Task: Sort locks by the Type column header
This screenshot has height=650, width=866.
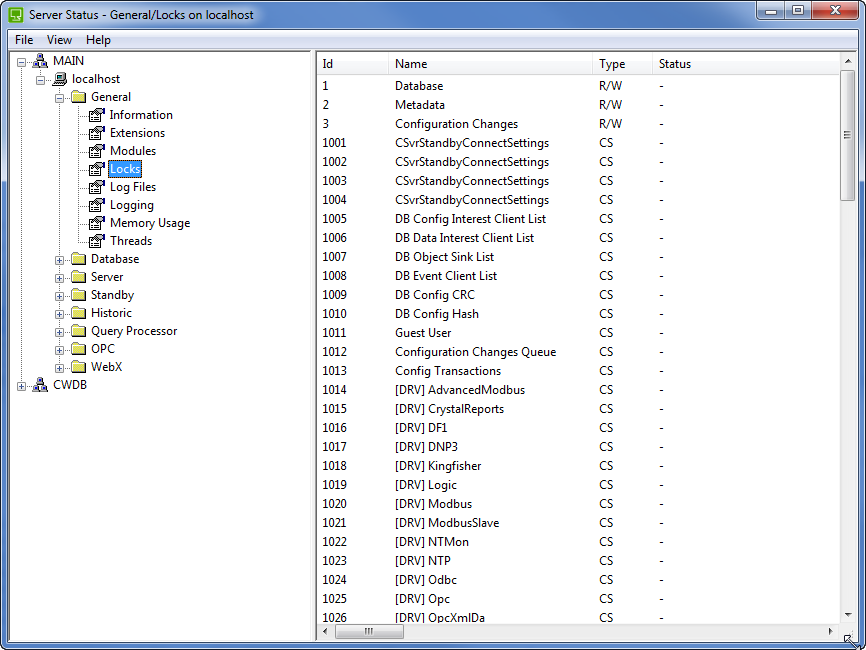Action: click(622, 64)
